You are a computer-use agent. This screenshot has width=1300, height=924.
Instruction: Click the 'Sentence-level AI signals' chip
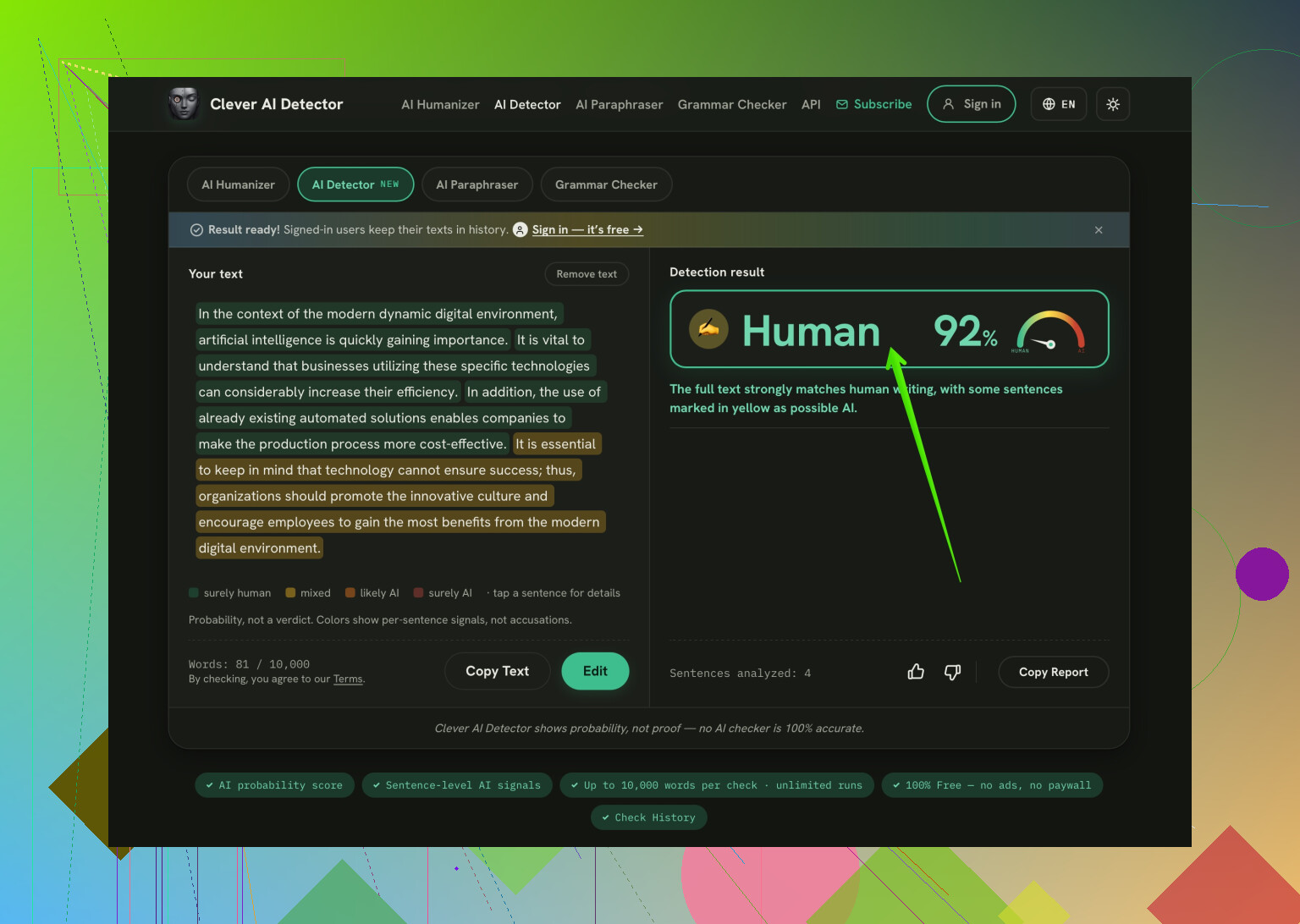[x=457, y=785]
